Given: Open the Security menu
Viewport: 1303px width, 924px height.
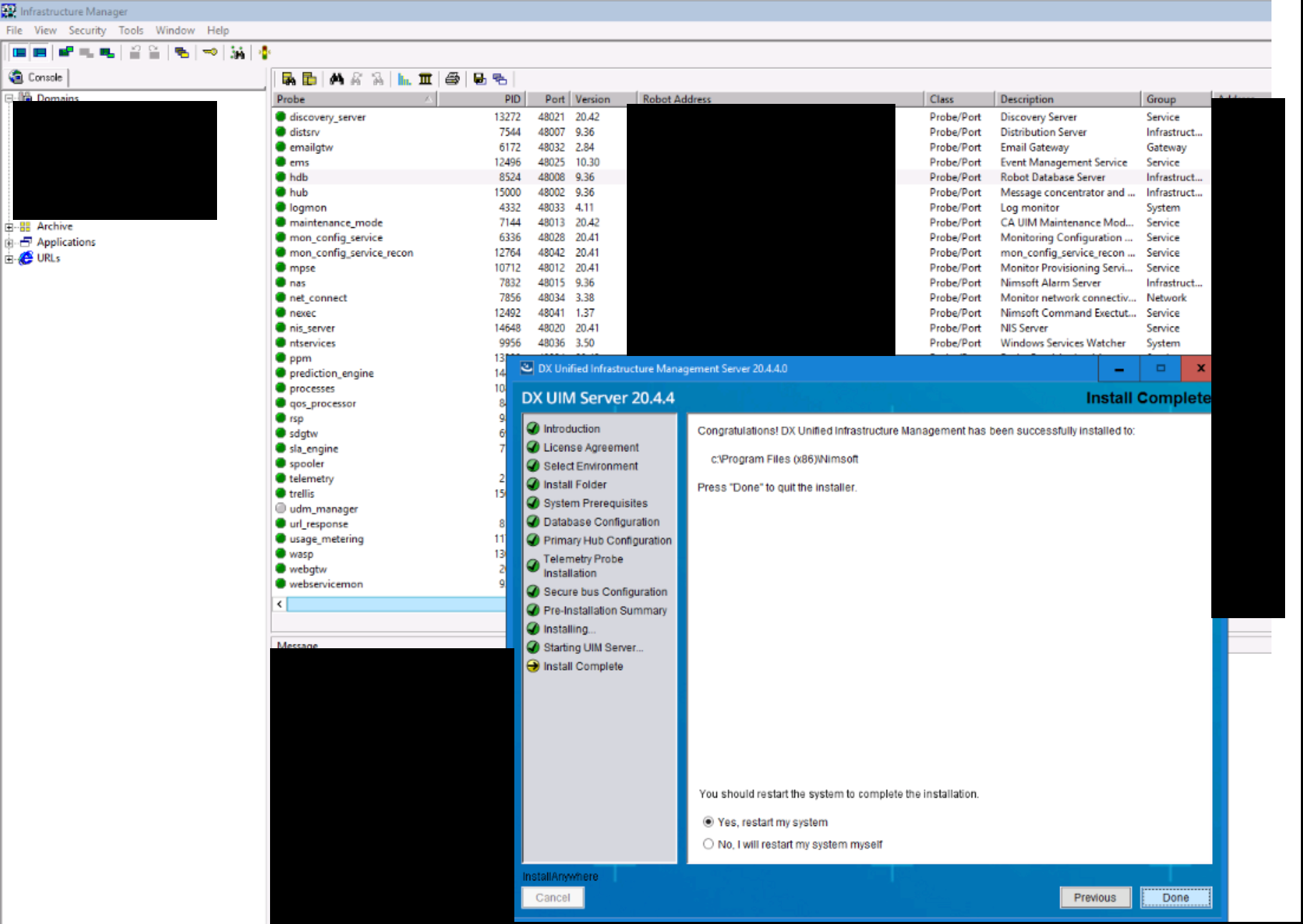Looking at the screenshot, I should click(87, 30).
